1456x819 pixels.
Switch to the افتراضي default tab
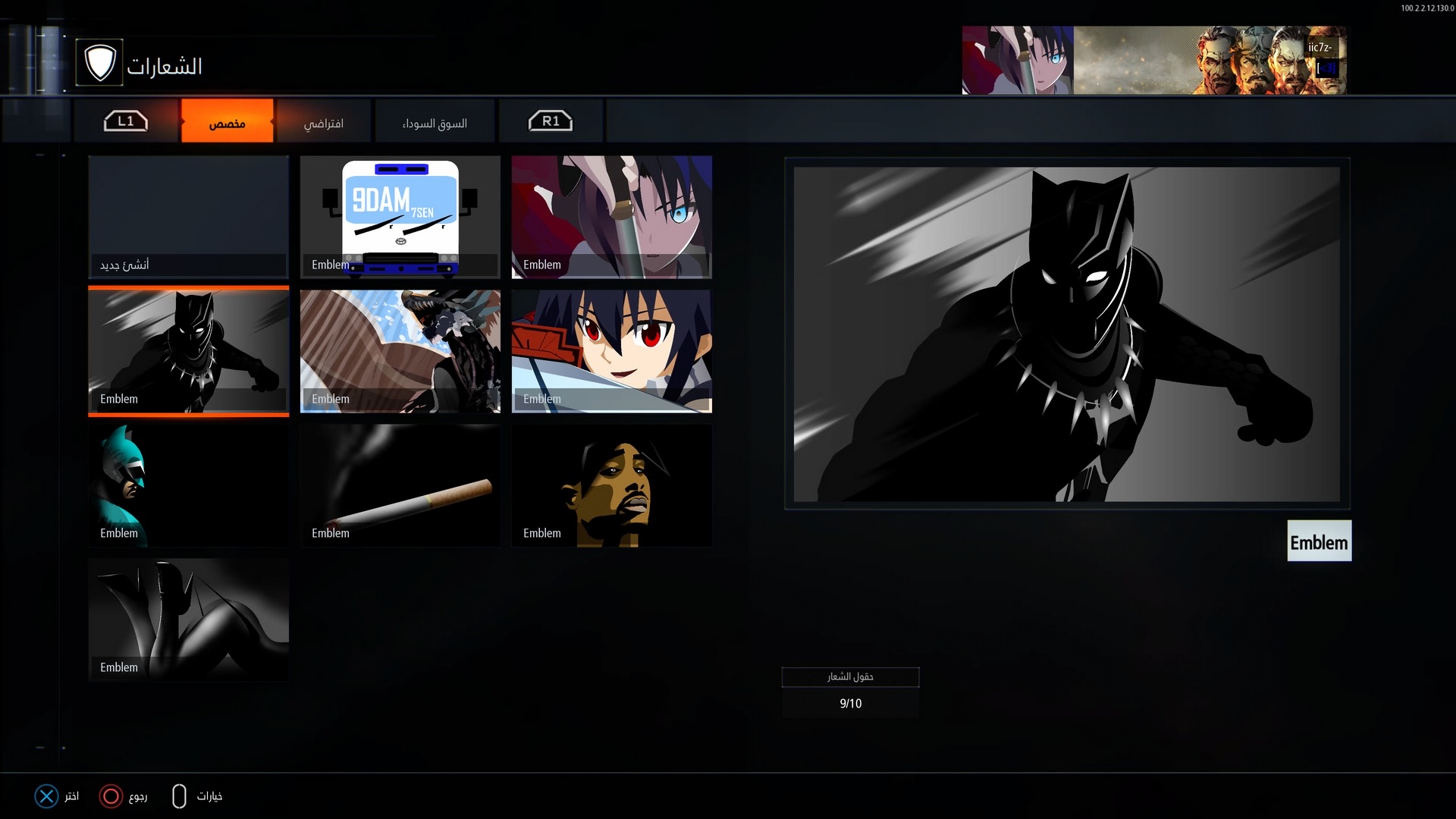[324, 121]
